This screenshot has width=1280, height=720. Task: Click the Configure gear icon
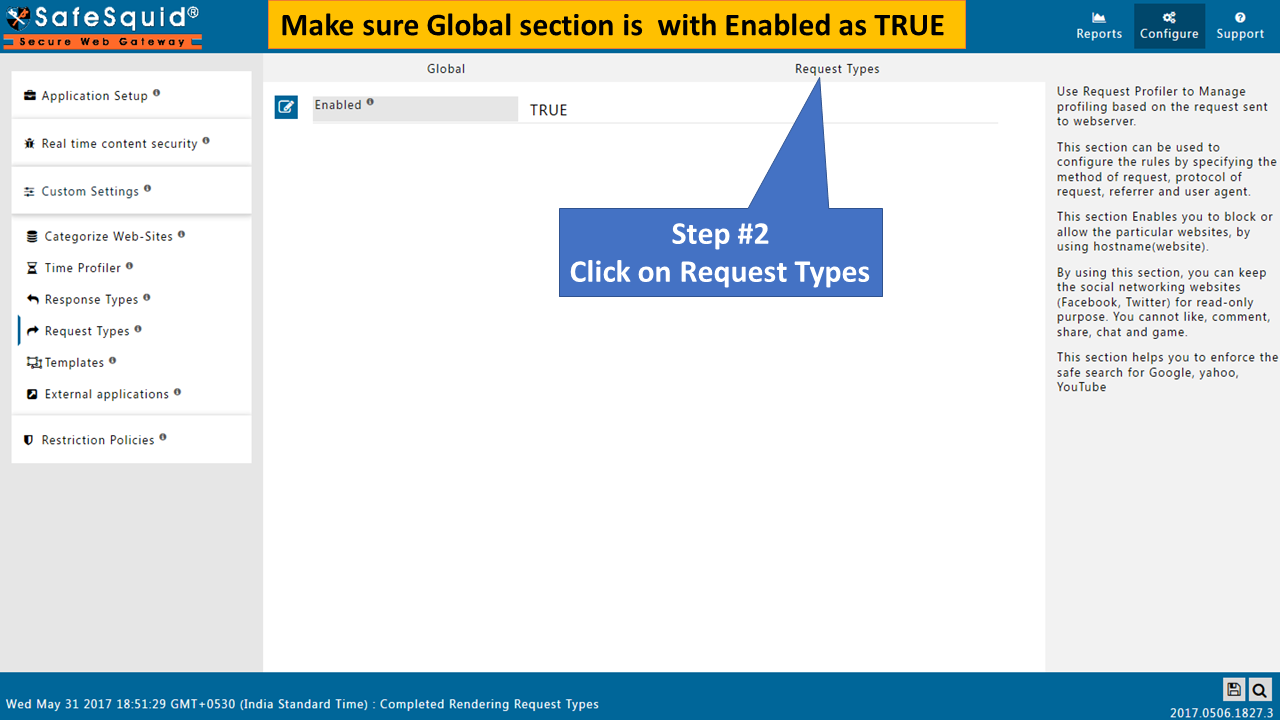(x=1168, y=24)
